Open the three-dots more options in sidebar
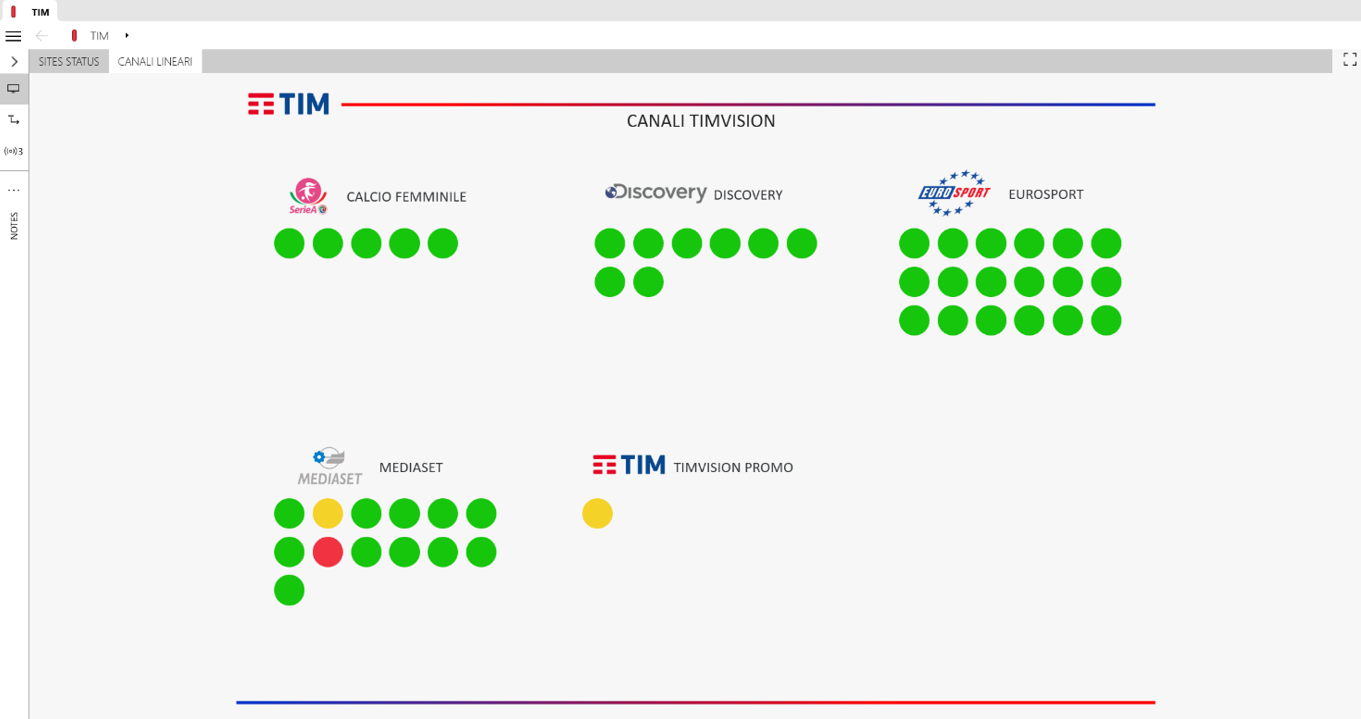1361x719 pixels. (x=14, y=190)
